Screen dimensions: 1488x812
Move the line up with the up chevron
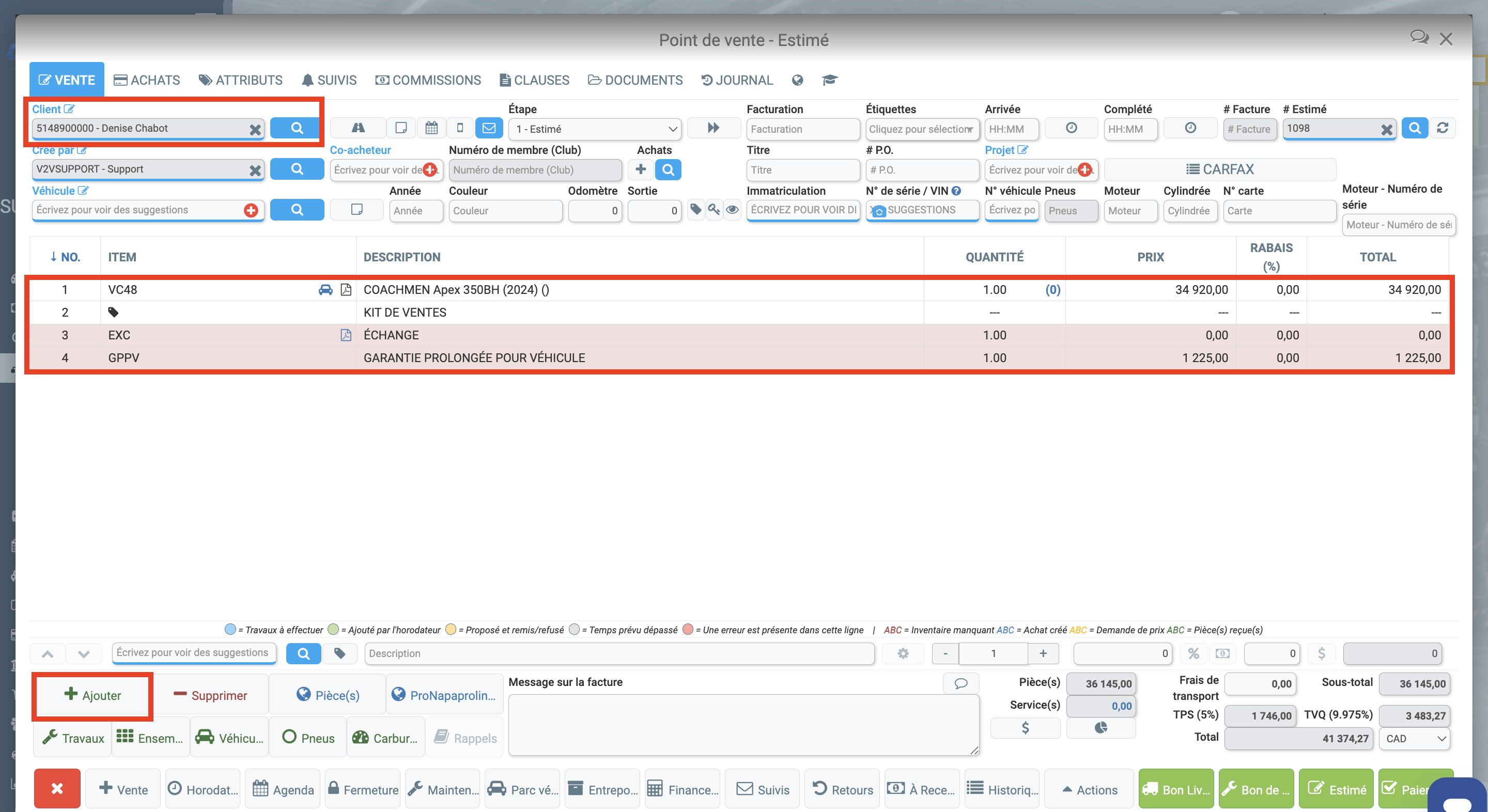tap(48, 654)
